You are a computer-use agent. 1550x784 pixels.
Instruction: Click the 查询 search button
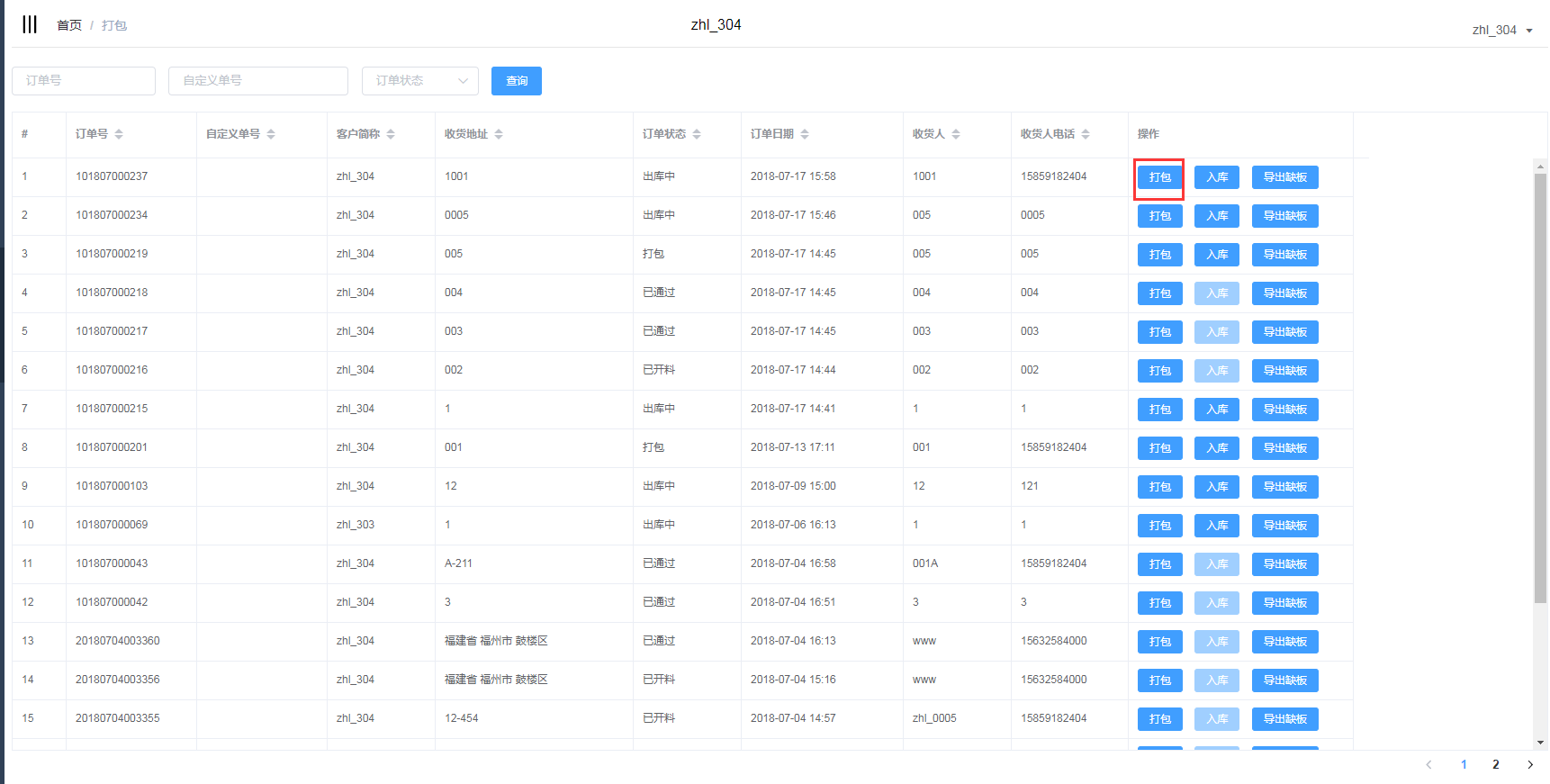(x=516, y=81)
